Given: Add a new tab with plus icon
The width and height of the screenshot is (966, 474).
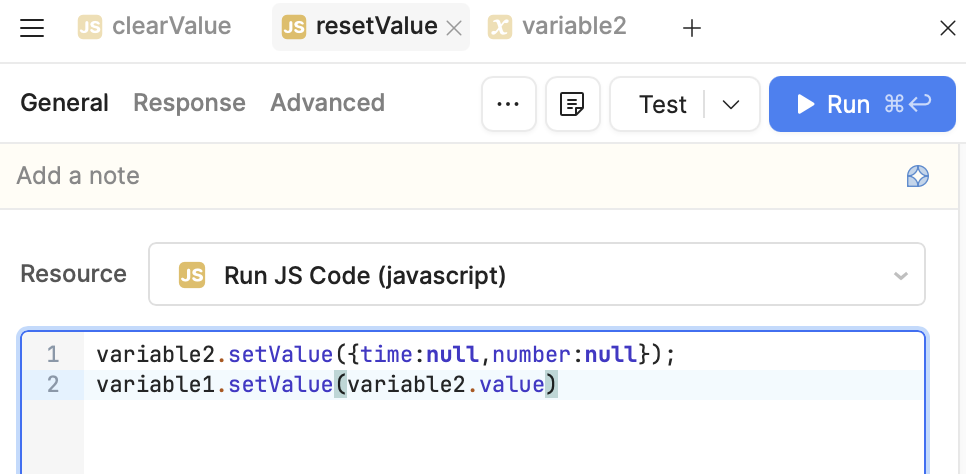Looking at the screenshot, I should click(691, 29).
